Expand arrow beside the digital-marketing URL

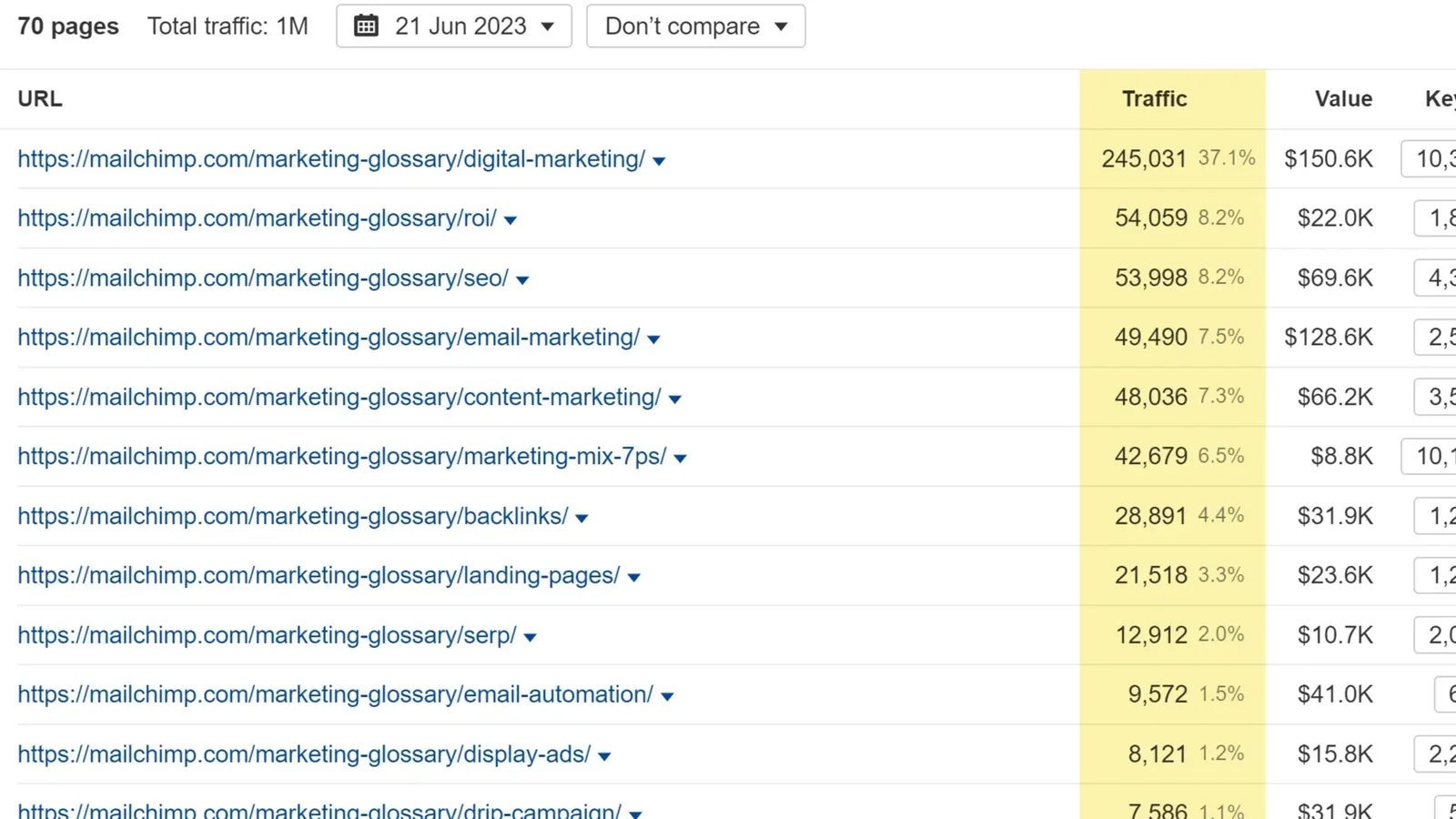tap(659, 161)
